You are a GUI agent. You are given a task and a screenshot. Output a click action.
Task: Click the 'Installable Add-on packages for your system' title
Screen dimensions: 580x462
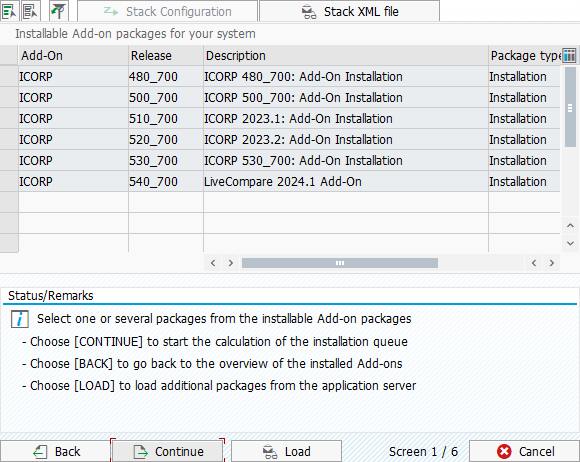tap(135, 34)
